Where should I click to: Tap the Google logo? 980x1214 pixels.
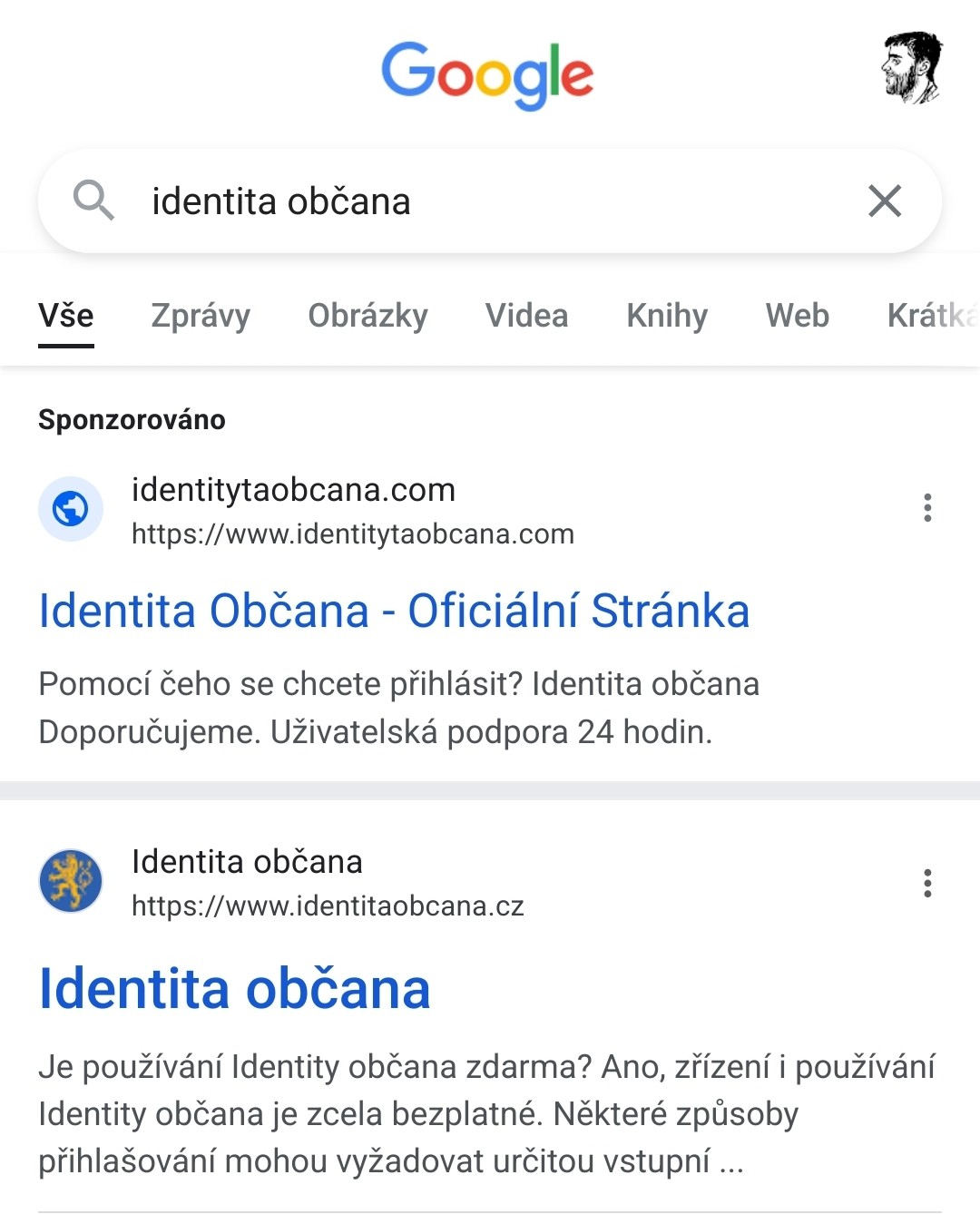point(487,73)
